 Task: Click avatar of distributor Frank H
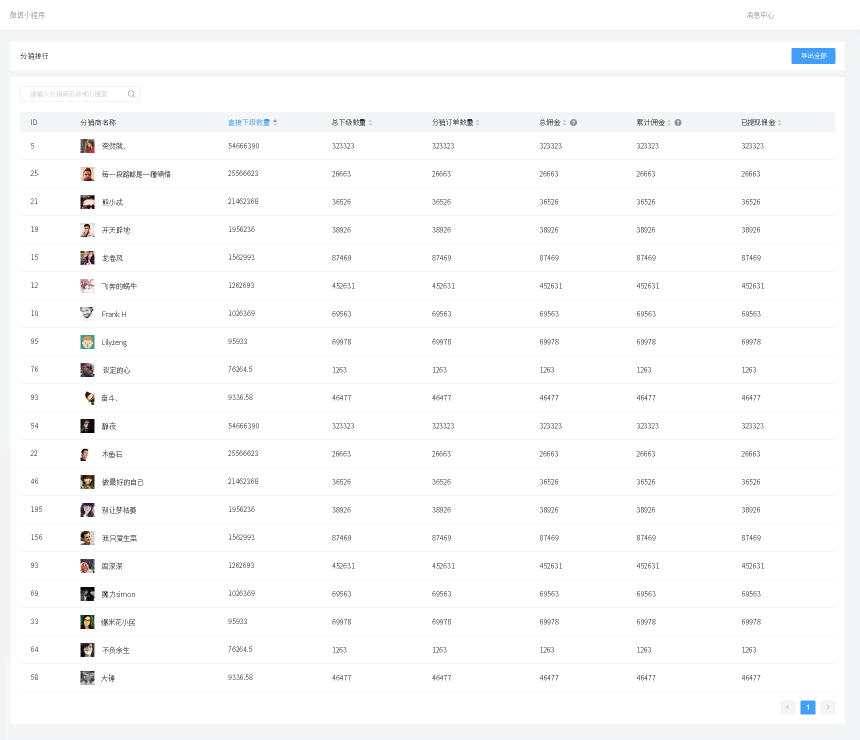(x=87, y=314)
